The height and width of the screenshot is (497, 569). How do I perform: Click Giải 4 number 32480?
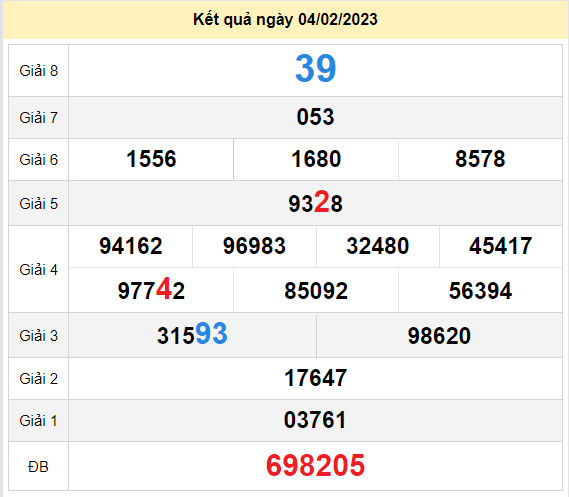tap(377, 246)
